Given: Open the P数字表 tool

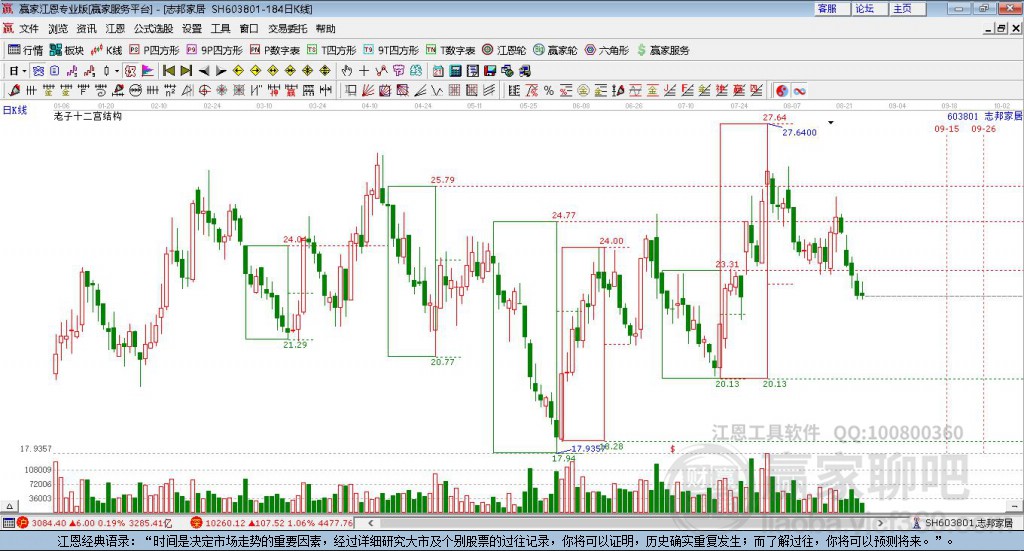Looking at the screenshot, I should [x=274, y=50].
